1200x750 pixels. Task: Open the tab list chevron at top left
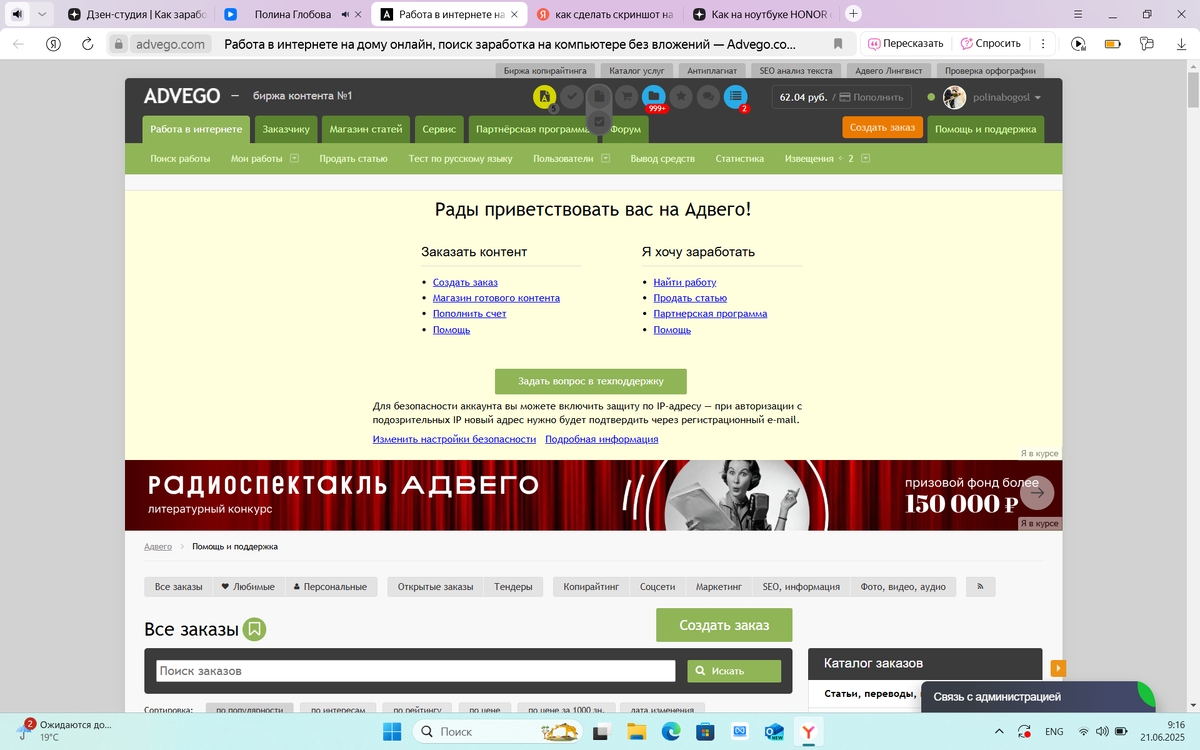coord(42,15)
